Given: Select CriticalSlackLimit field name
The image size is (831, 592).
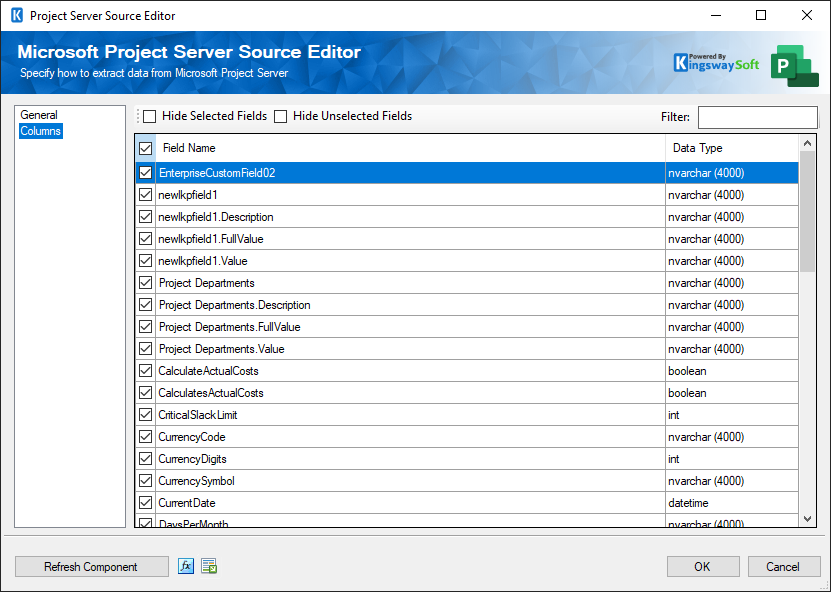Looking at the screenshot, I should tap(410, 415).
